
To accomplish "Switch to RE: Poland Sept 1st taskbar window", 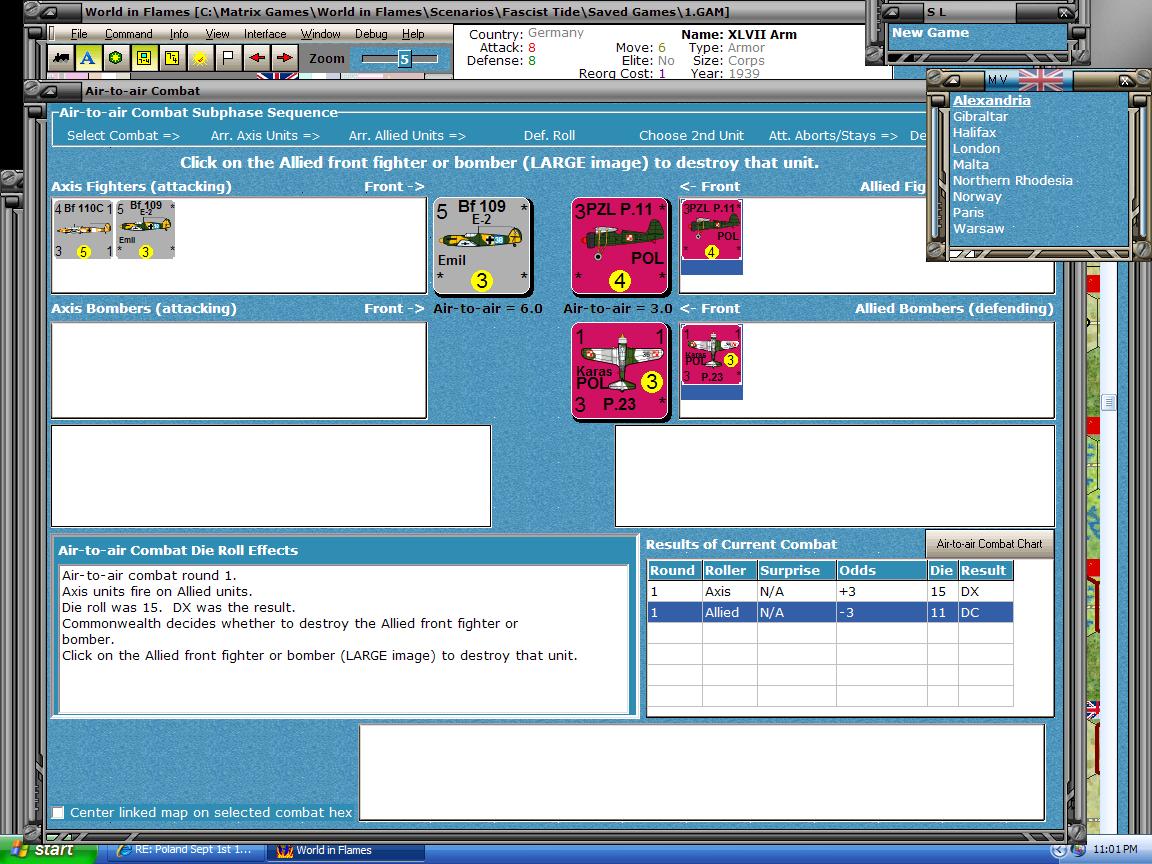I will [185, 850].
